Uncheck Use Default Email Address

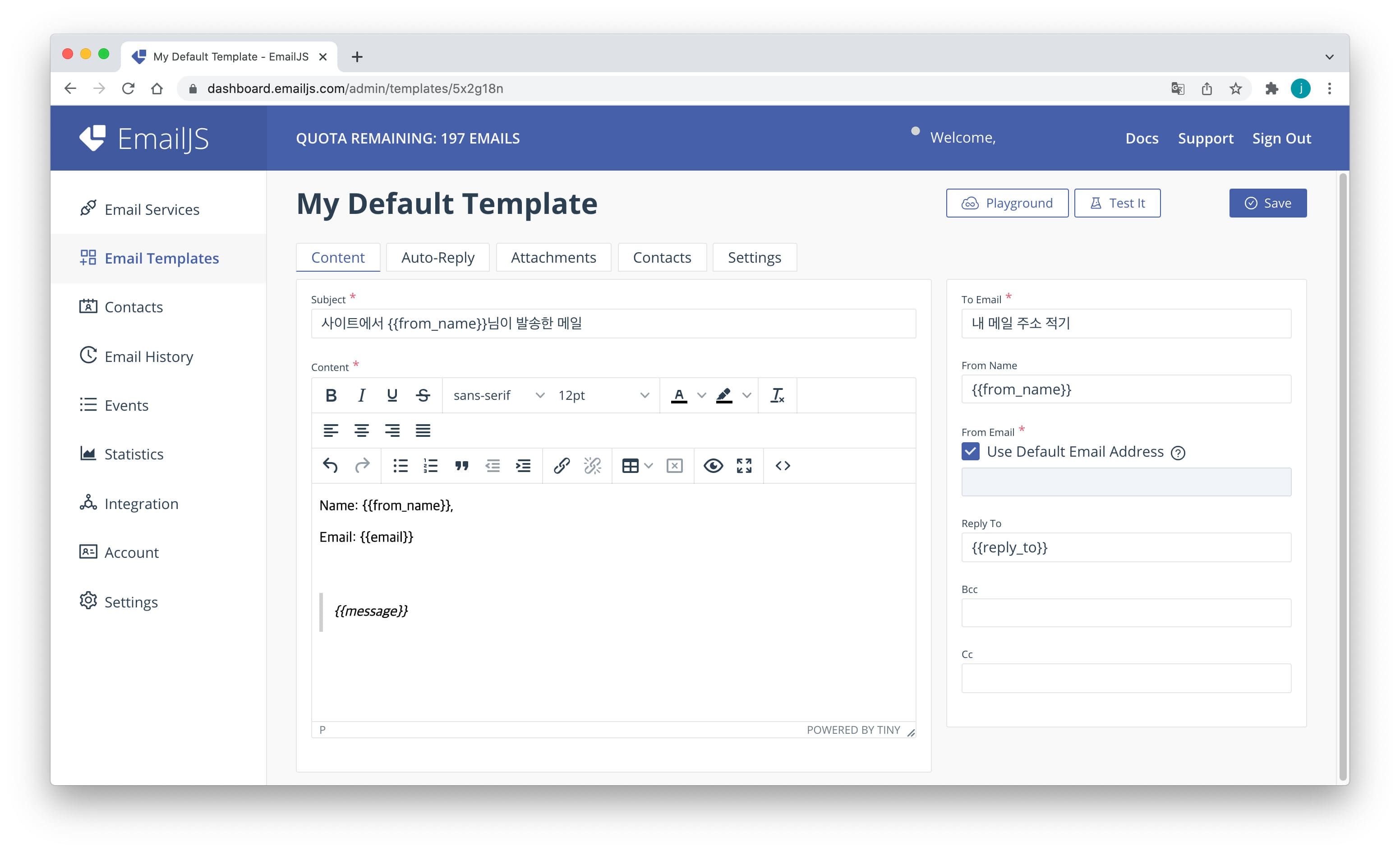(971, 452)
